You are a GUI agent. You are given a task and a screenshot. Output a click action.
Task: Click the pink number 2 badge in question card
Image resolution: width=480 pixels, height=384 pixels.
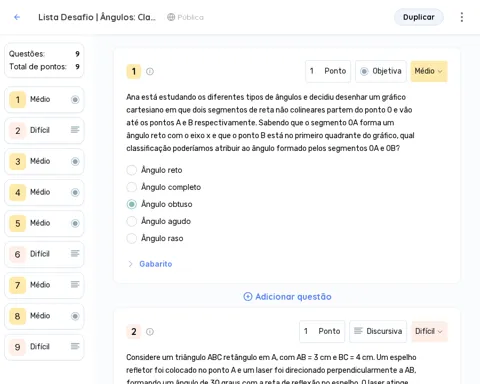[134, 332]
